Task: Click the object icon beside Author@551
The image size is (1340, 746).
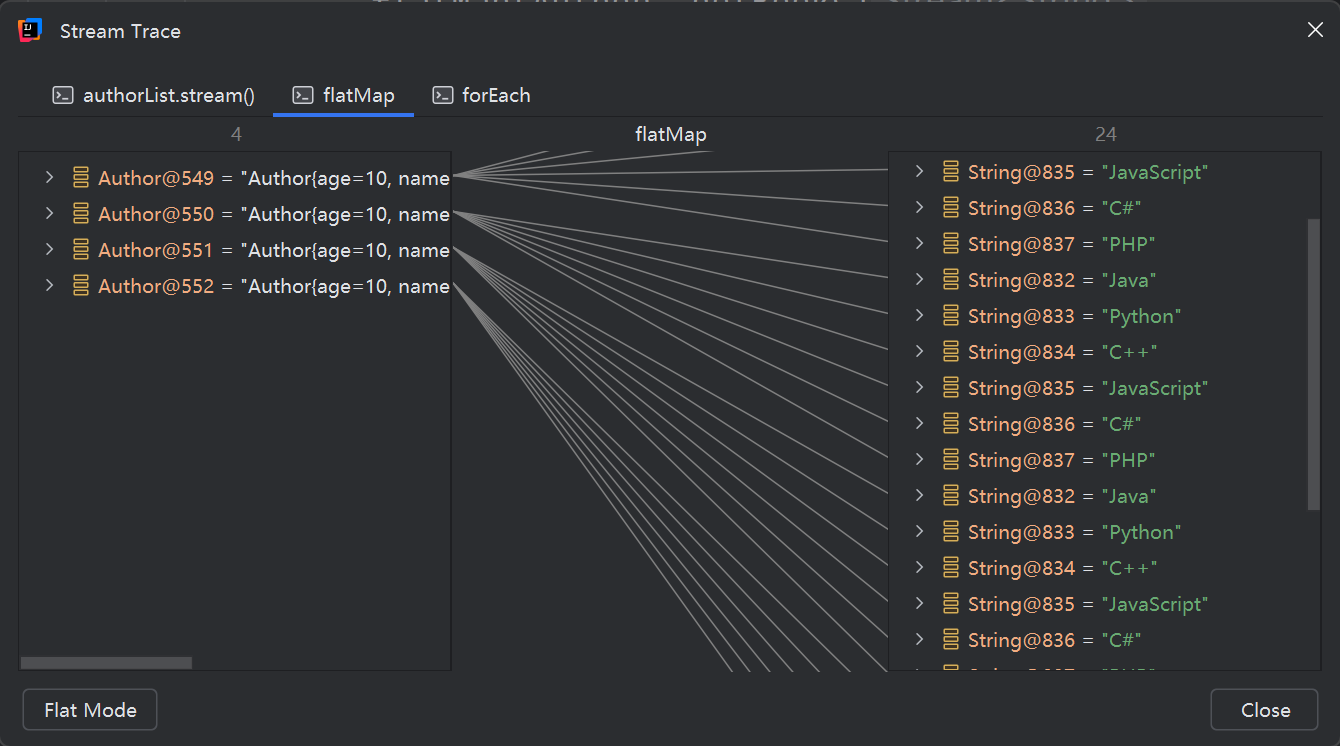Action: (81, 250)
